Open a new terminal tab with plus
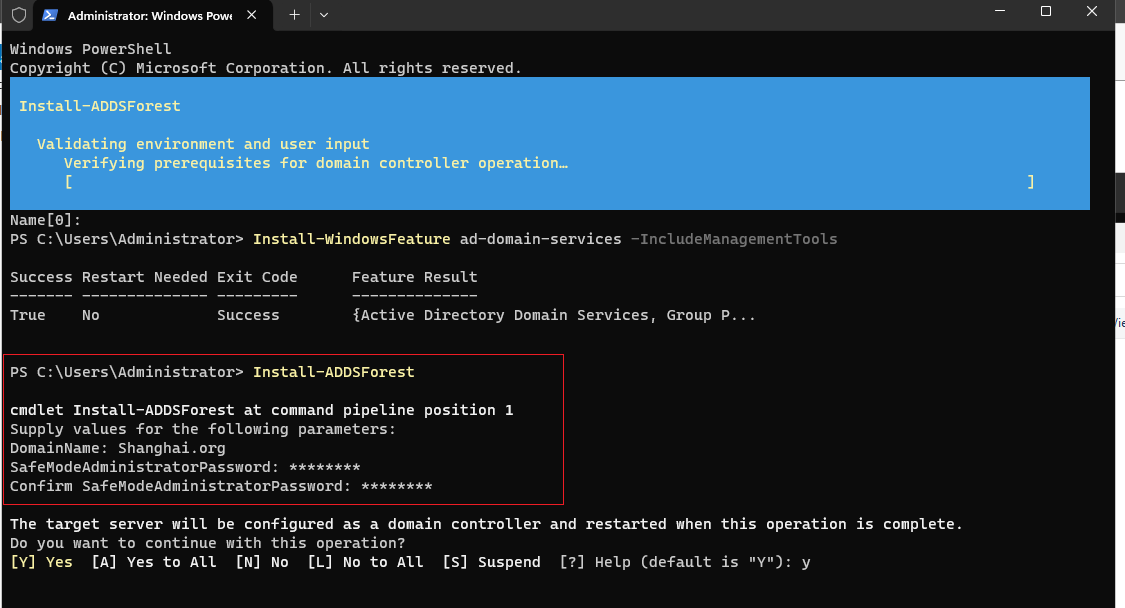 tap(294, 15)
